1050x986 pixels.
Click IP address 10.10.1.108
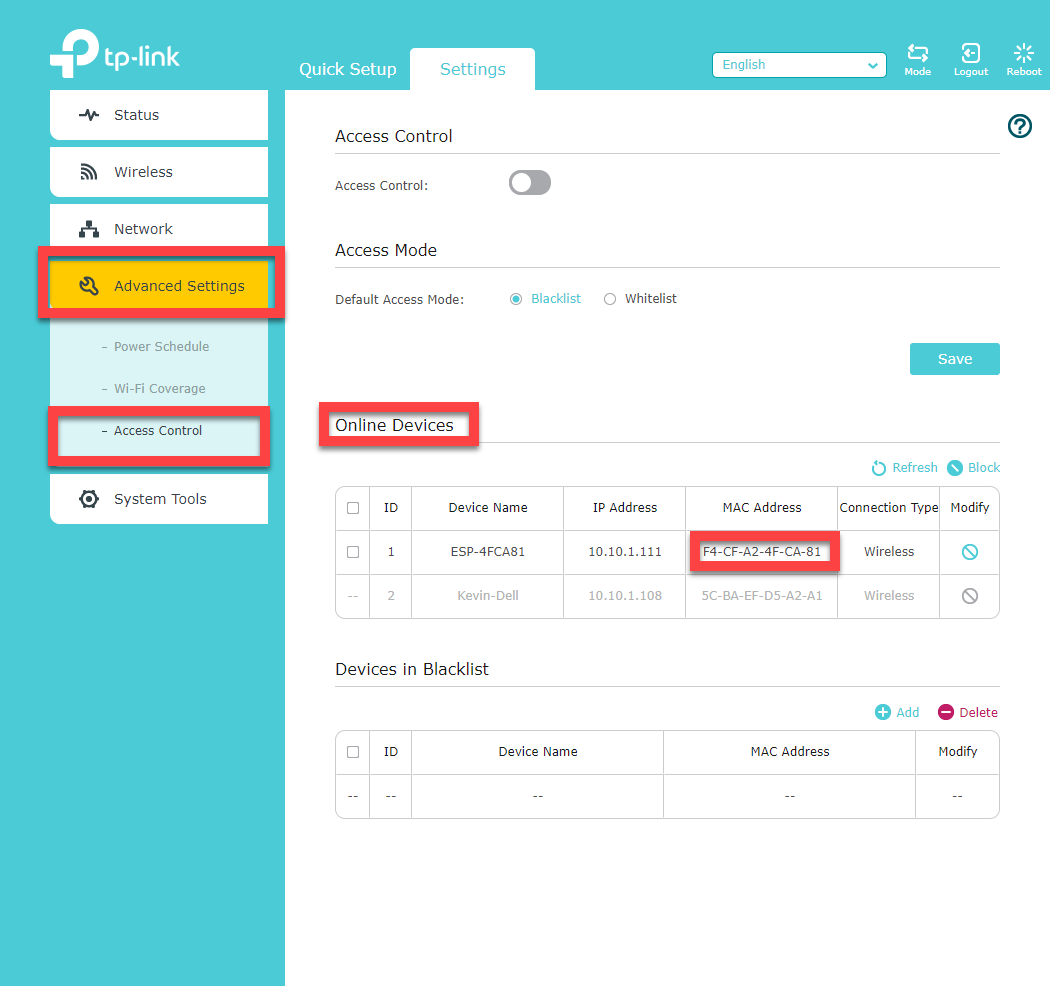[x=625, y=595]
